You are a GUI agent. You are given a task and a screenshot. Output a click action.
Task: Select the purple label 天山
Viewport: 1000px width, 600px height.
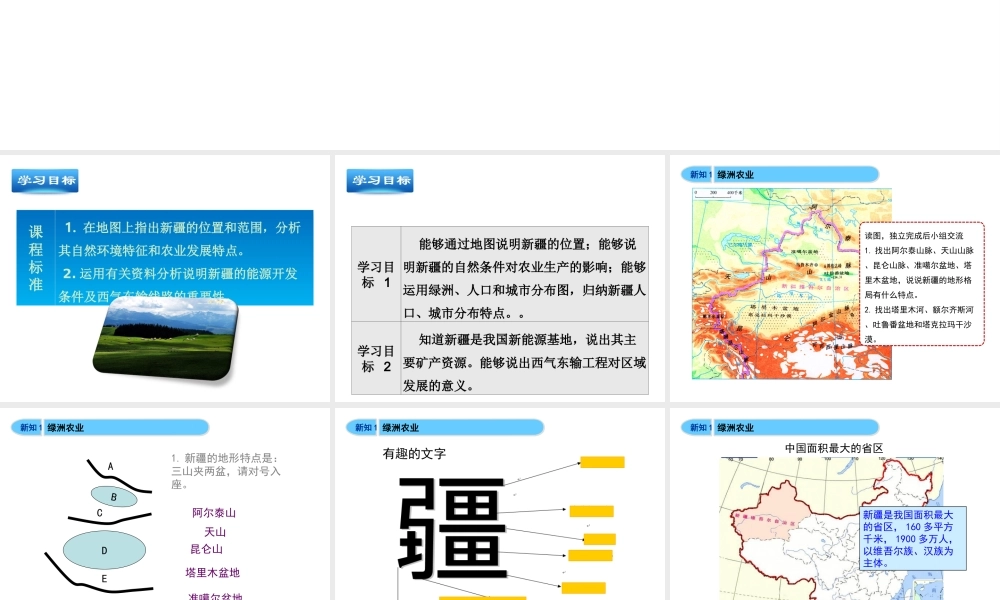coord(215,532)
